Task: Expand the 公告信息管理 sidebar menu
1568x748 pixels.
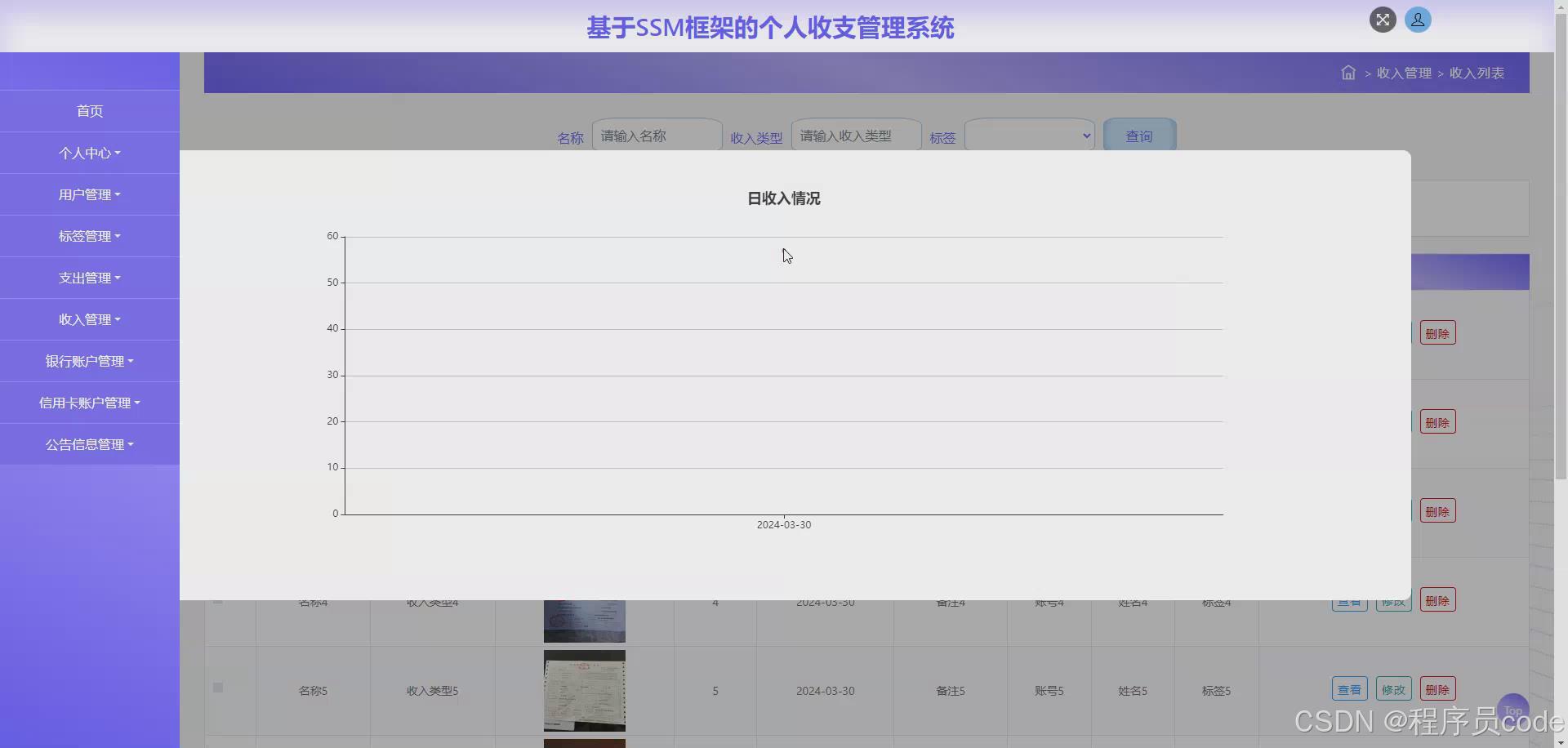Action: pos(90,444)
